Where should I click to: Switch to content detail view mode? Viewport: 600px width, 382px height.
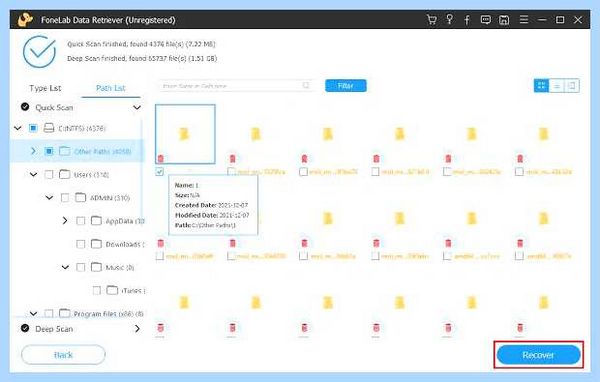(572, 86)
